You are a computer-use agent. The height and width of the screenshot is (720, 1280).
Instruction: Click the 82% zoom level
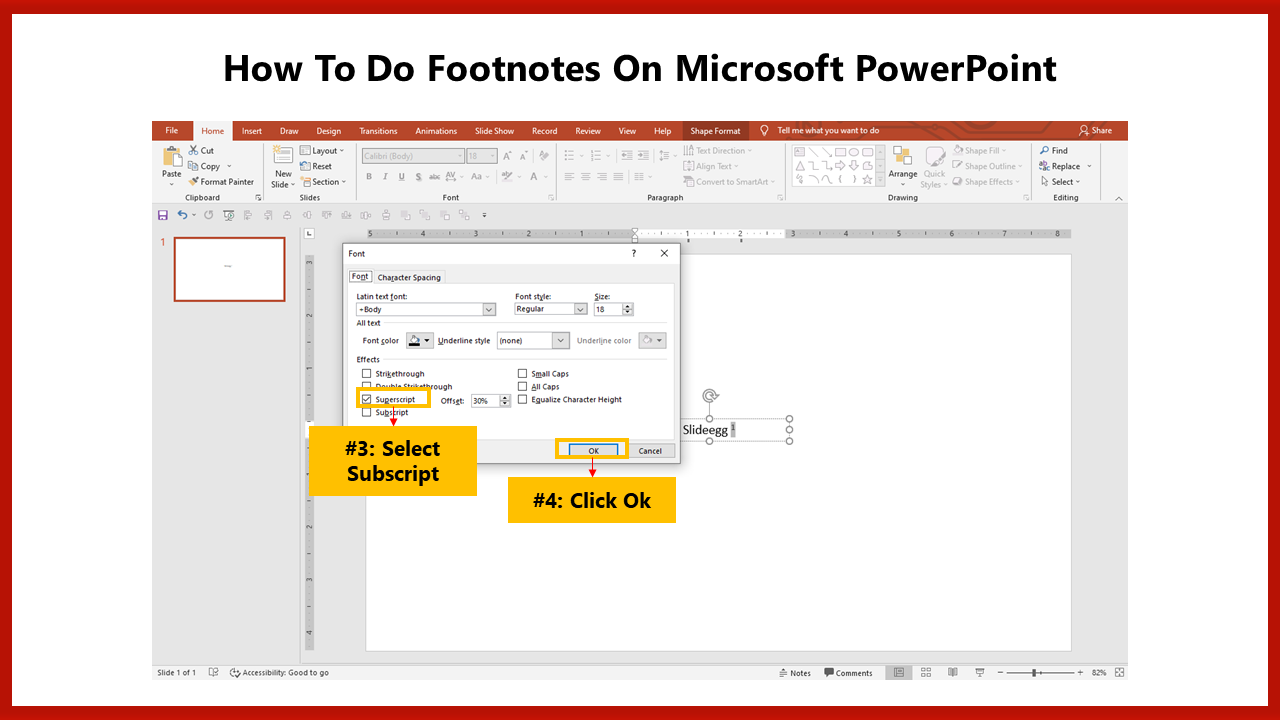click(1099, 673)
